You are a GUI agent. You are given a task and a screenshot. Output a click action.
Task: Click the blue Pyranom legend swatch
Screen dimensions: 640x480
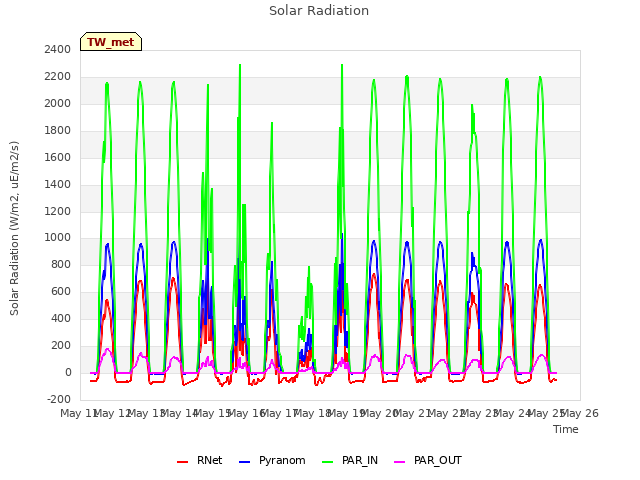tap(244, 462)
